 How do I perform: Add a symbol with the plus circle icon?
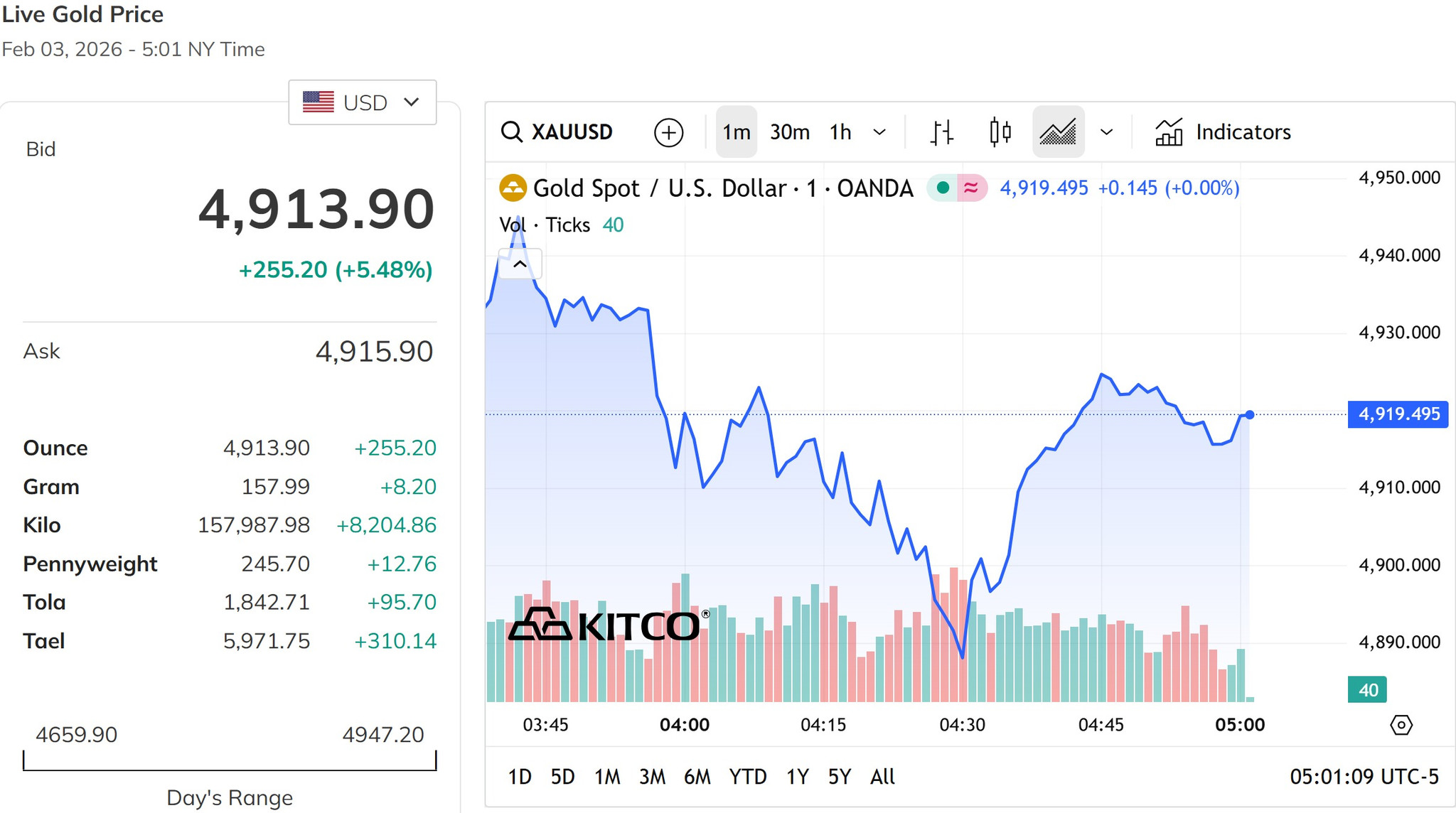(x=668, y=132)
